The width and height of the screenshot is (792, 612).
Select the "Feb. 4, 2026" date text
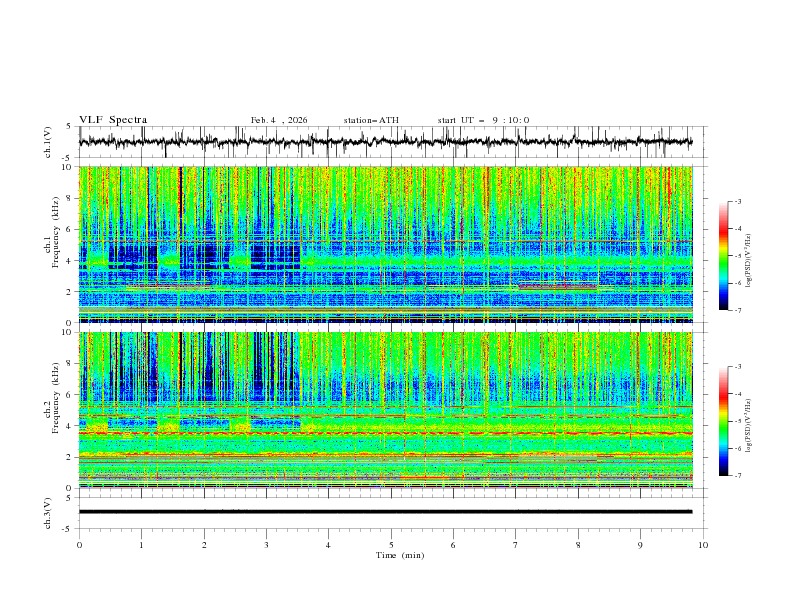click(279, 120)
